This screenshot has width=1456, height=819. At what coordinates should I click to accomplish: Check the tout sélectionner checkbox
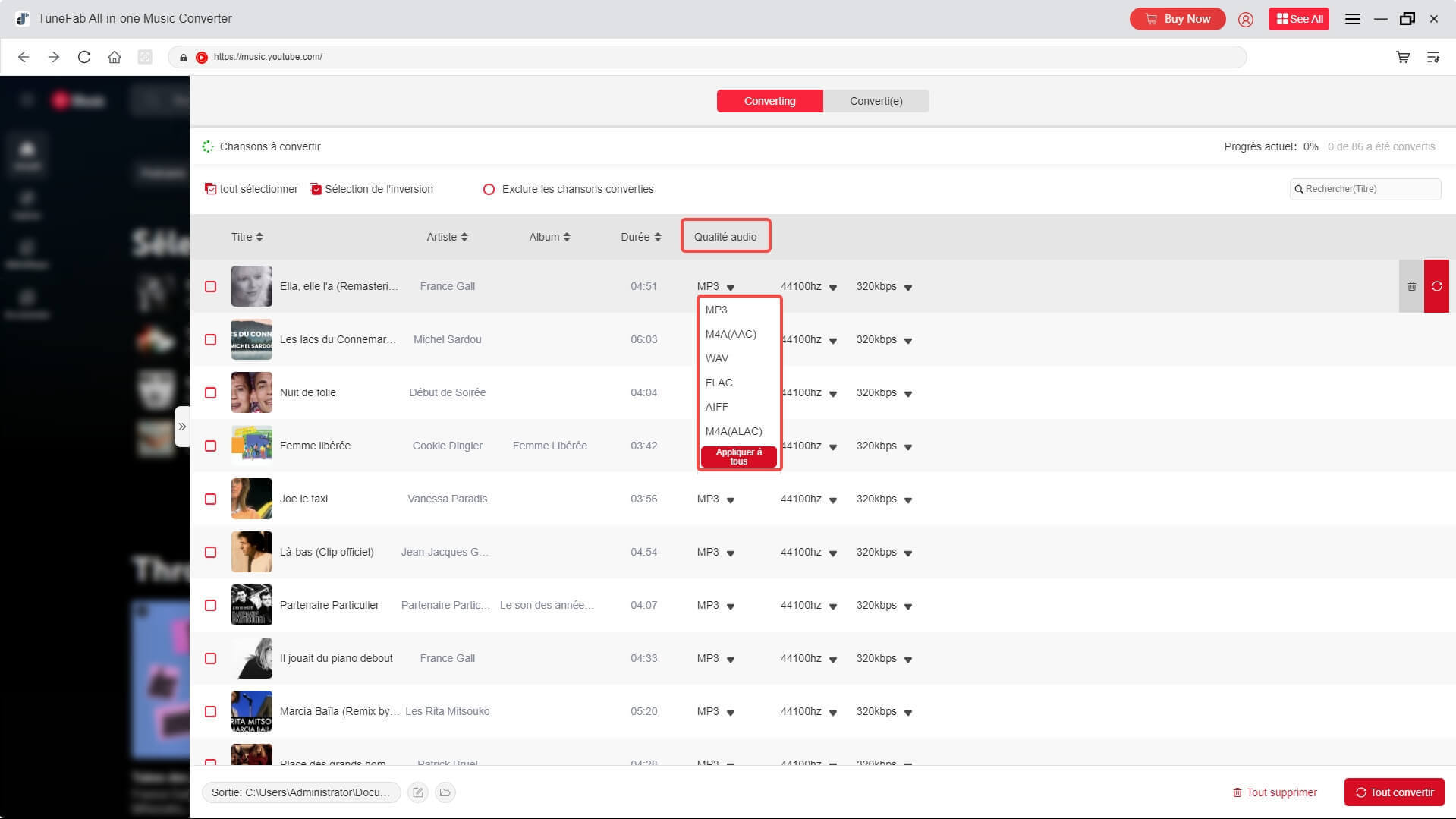210,189
